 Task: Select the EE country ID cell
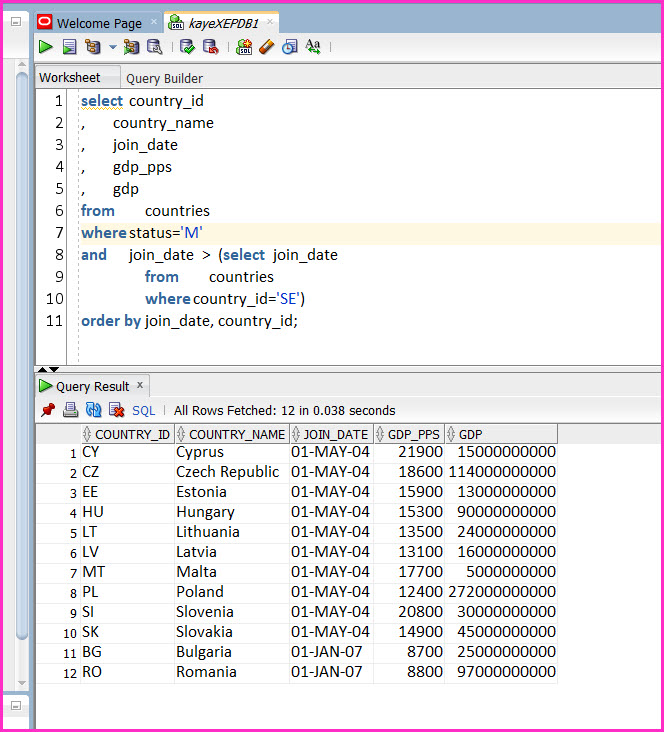127,492
